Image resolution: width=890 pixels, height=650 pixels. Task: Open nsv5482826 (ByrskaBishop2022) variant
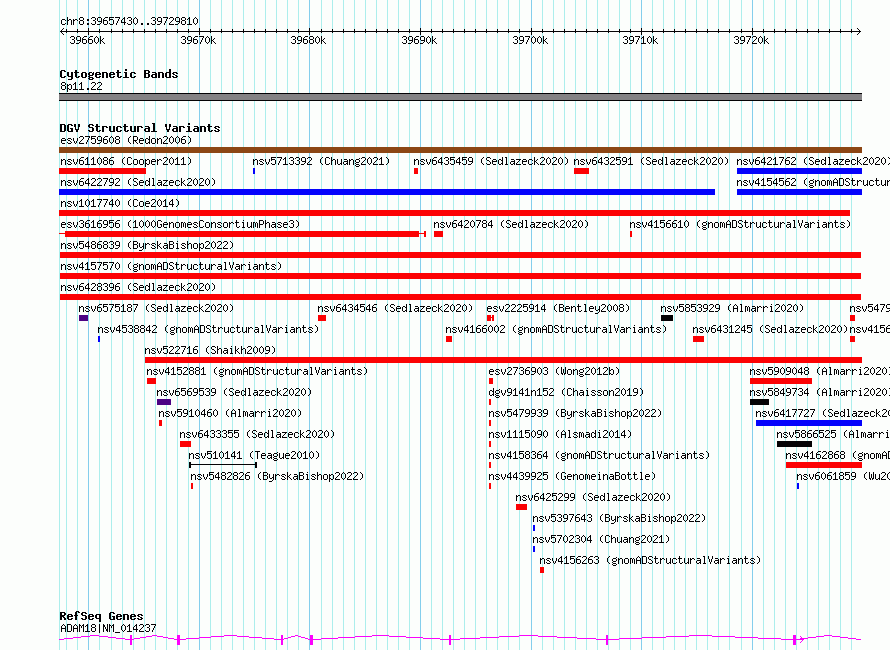pos(277,476)
